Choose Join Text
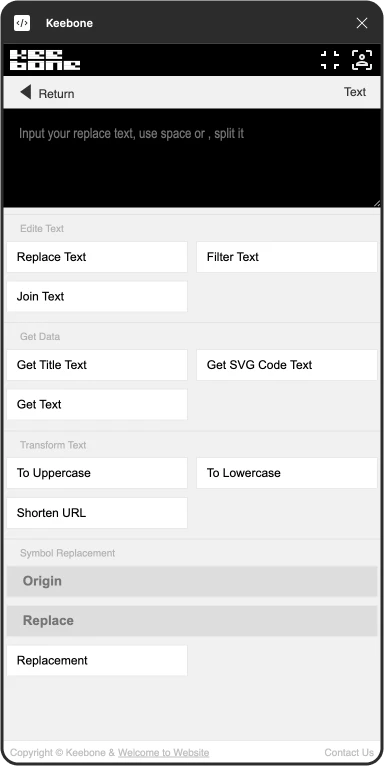The height and width of the screenshot is (766, 384). [97, 297]
